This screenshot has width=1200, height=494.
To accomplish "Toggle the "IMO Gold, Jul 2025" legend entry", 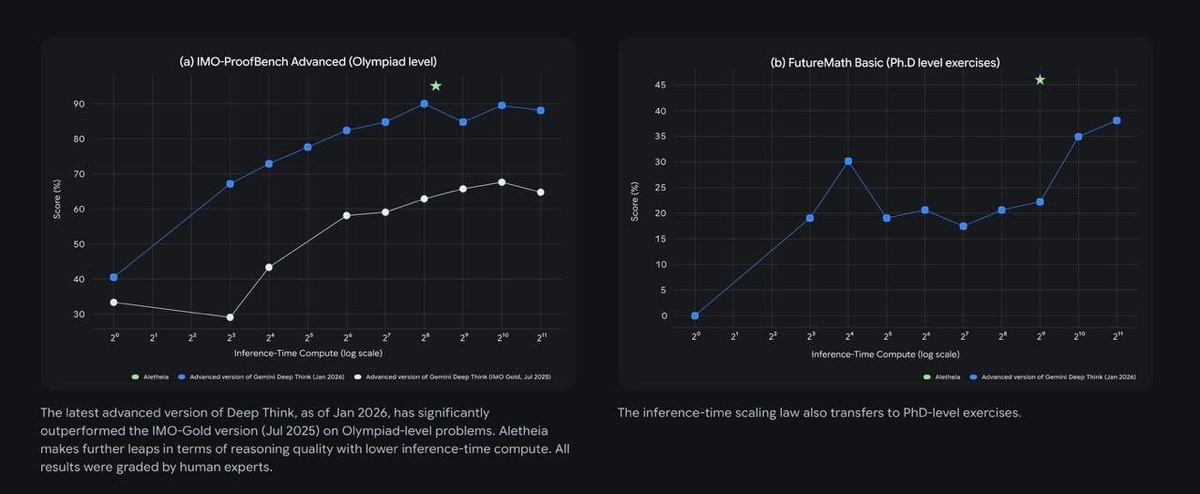I will [x=457, y=377].
